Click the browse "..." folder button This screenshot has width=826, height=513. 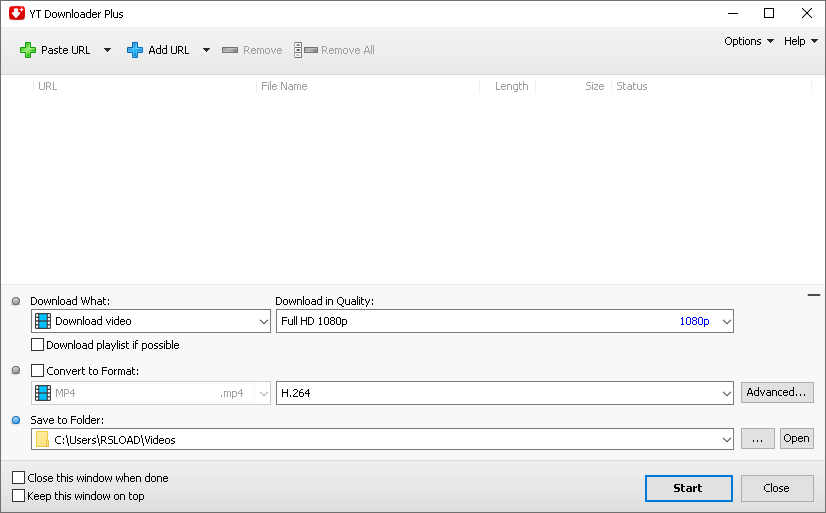758,438
